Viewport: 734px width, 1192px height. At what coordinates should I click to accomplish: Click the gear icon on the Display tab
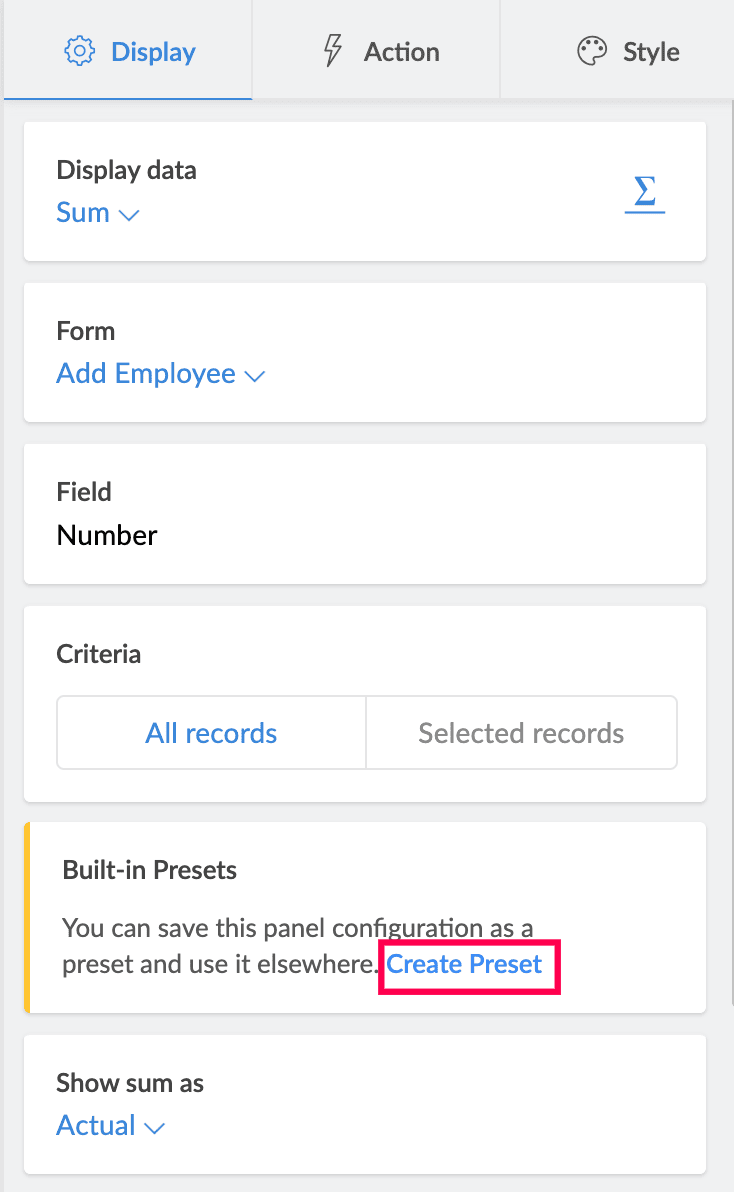[x=78, y=52]
